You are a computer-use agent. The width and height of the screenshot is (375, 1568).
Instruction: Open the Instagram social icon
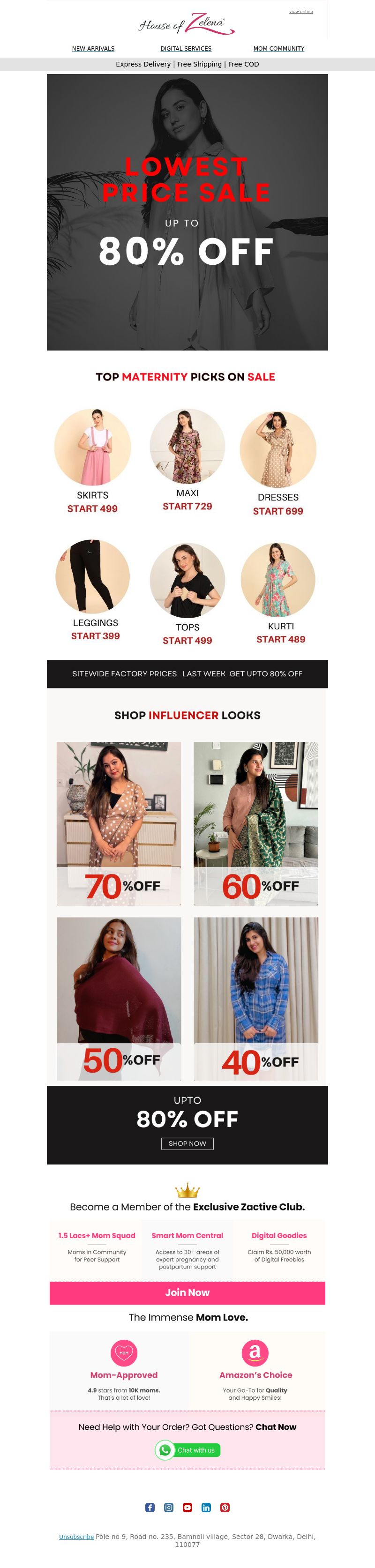[x=169, y=1507]
